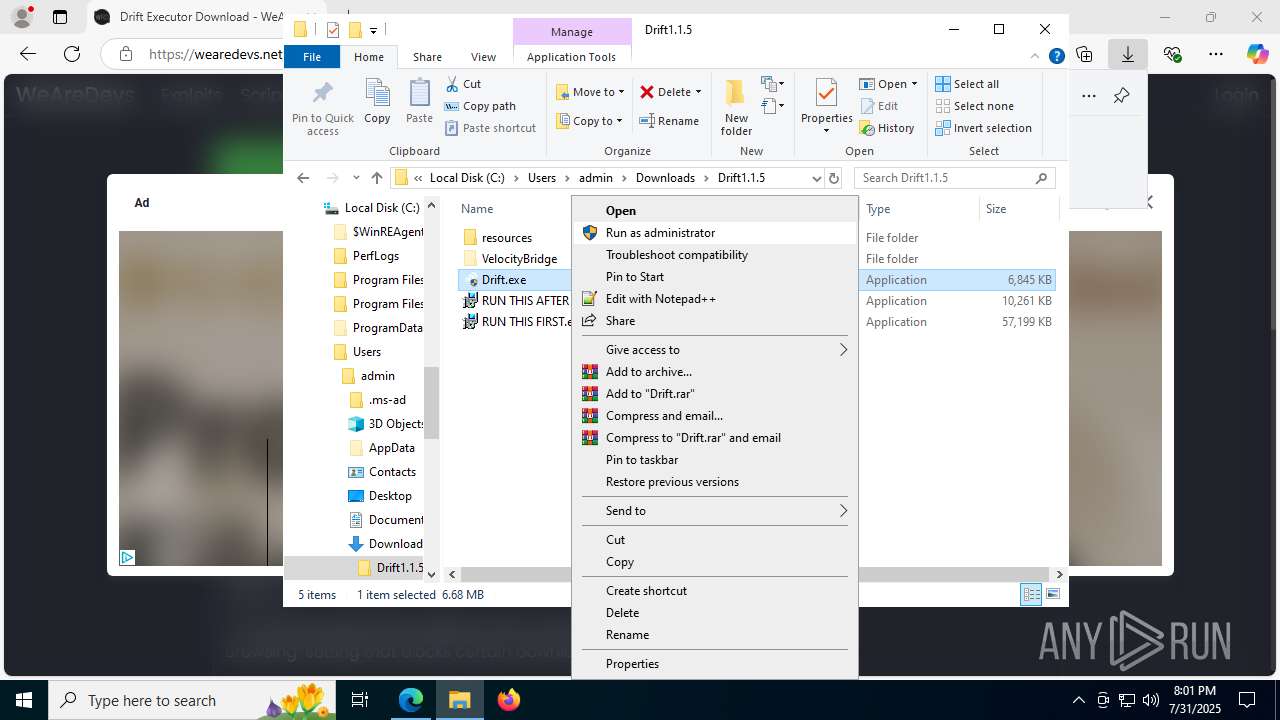Choose Properties in the context menu
This screenshot has width=1280, height=720.
[x=715, y=664]
